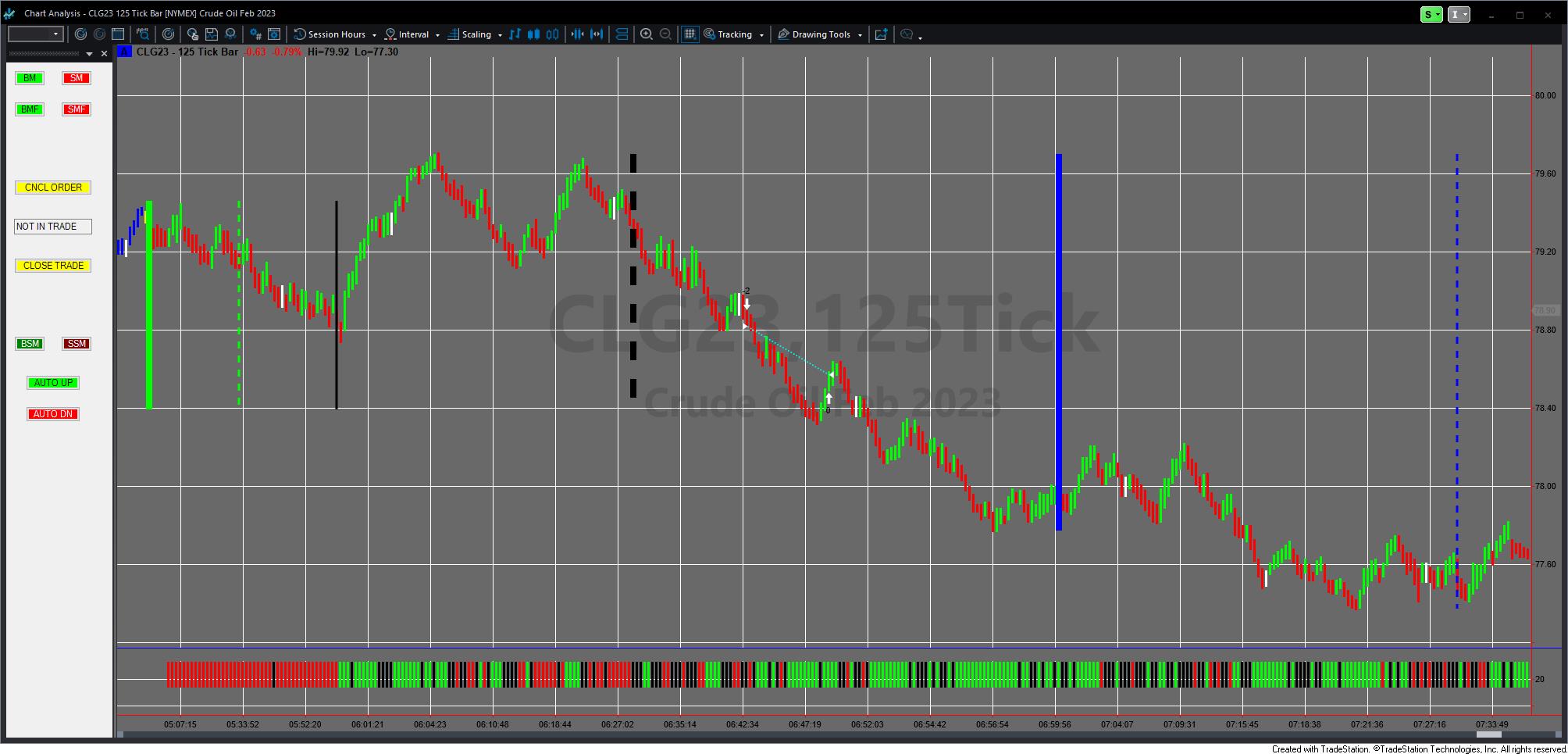1568x754 pixels.
Task: Click the NOT IN TRADE status field
Action: pos(53,227)
